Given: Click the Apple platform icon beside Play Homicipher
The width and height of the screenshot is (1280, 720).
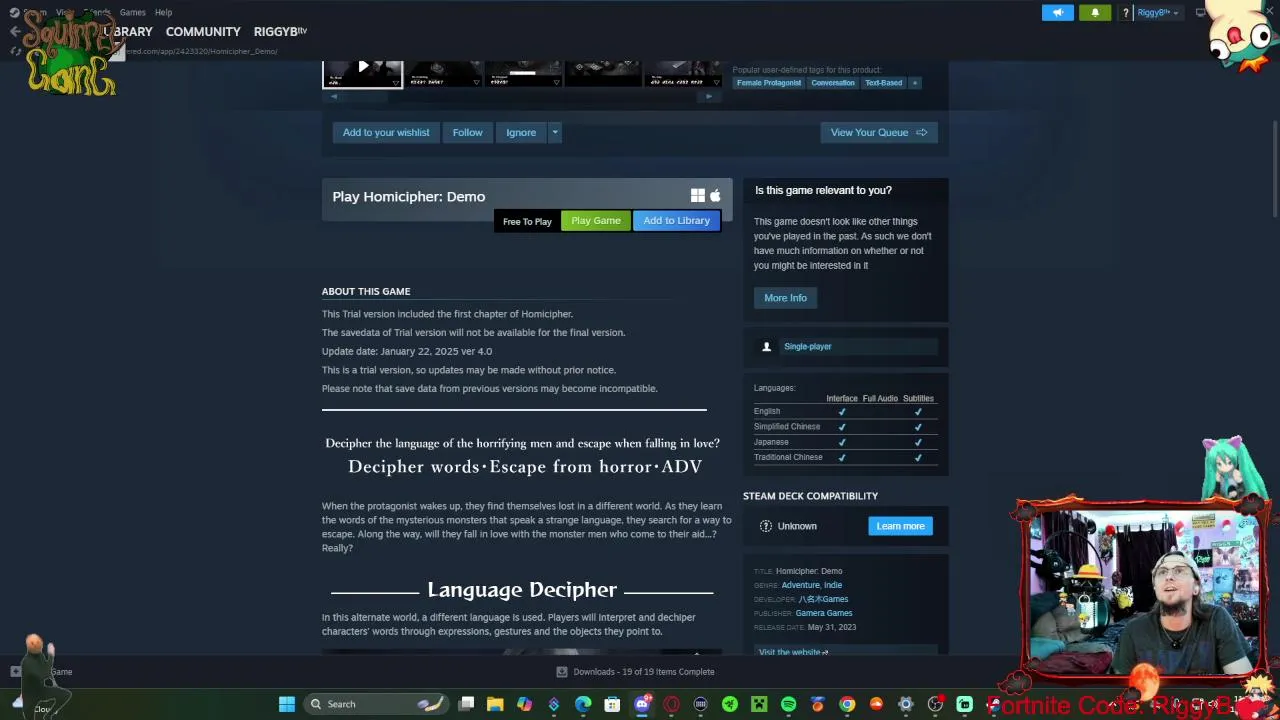Looking at the screenshot, I should coord(715,196).
